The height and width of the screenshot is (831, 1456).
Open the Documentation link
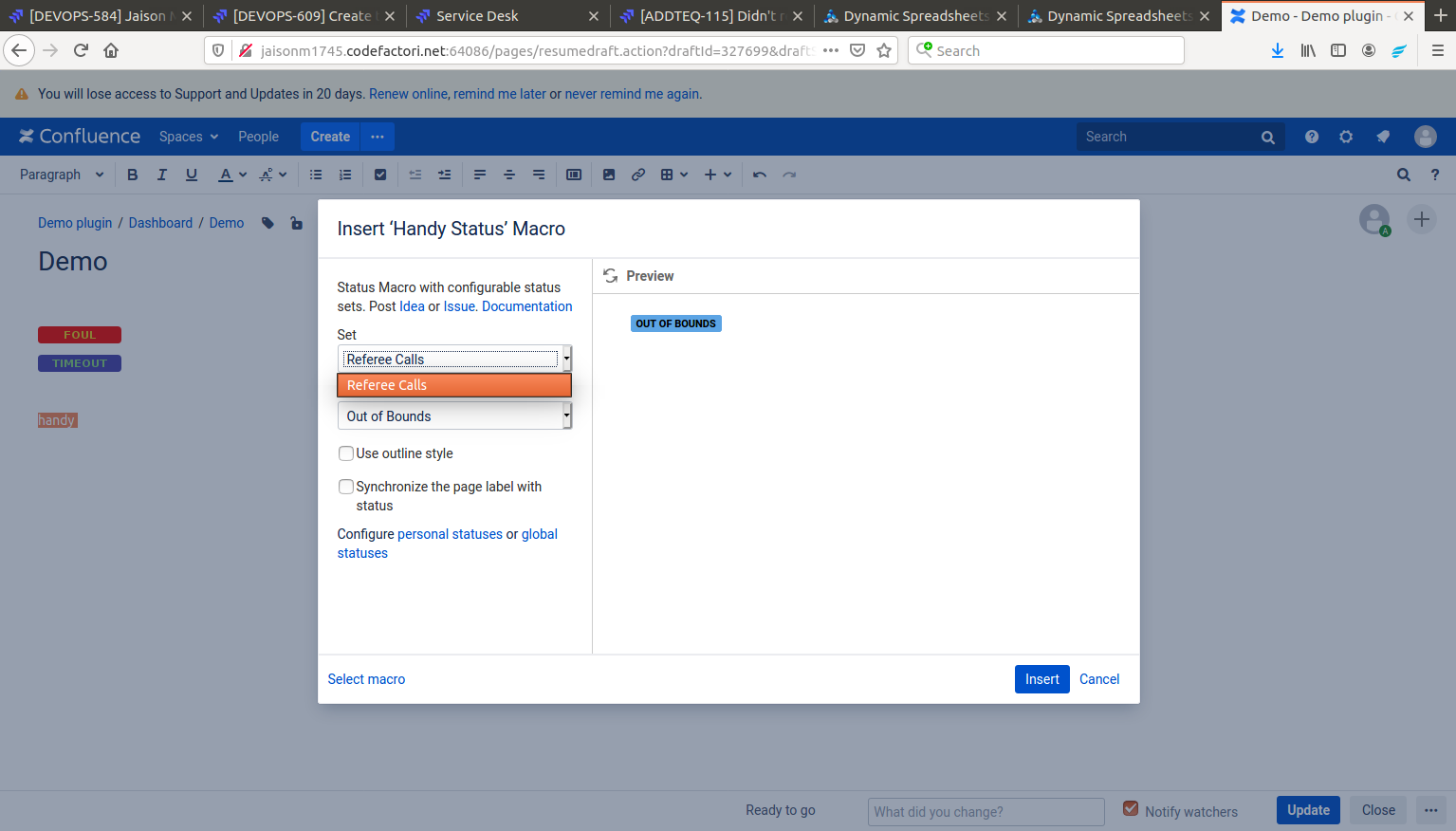526,306
